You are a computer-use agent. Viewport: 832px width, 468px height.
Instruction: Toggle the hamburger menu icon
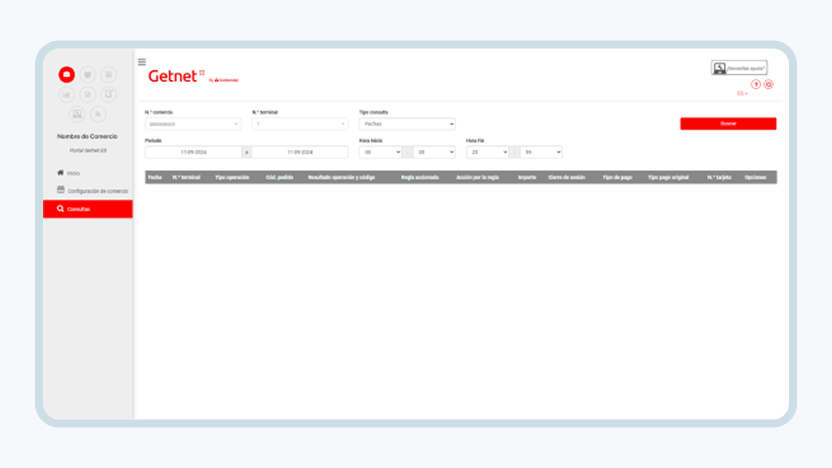142,62
